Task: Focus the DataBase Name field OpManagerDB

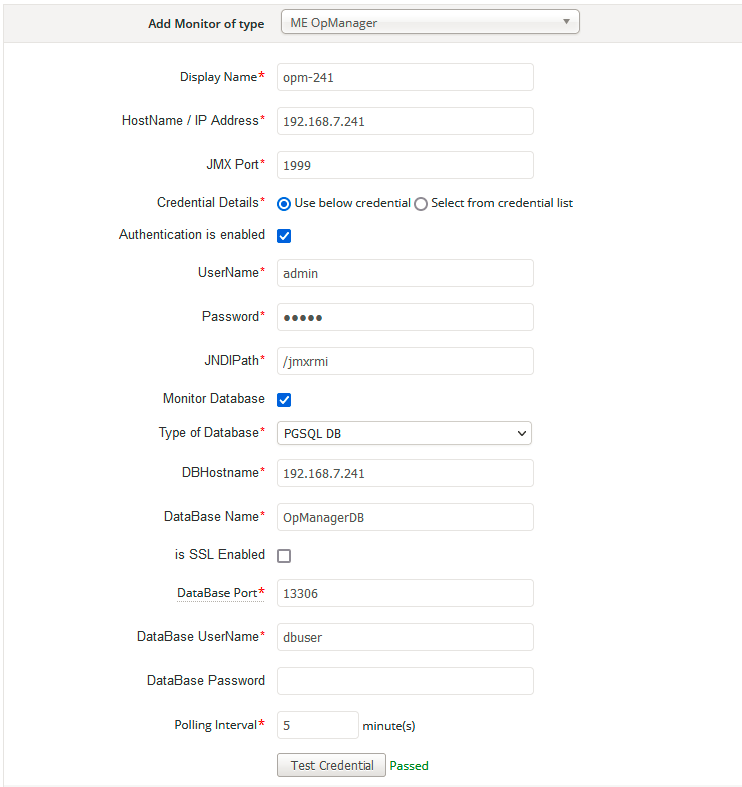Action: point(405,517)
